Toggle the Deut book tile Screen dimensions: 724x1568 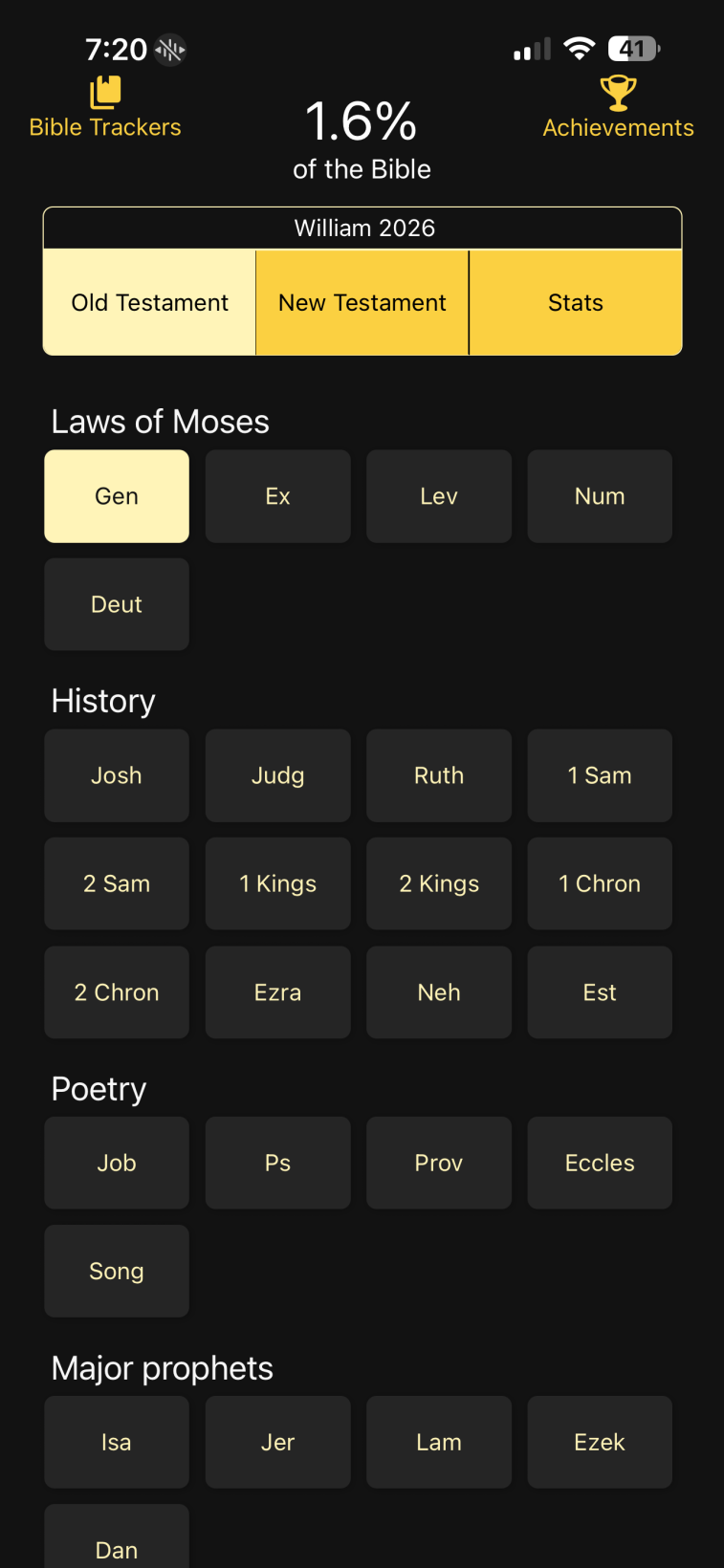coord(117,604)
